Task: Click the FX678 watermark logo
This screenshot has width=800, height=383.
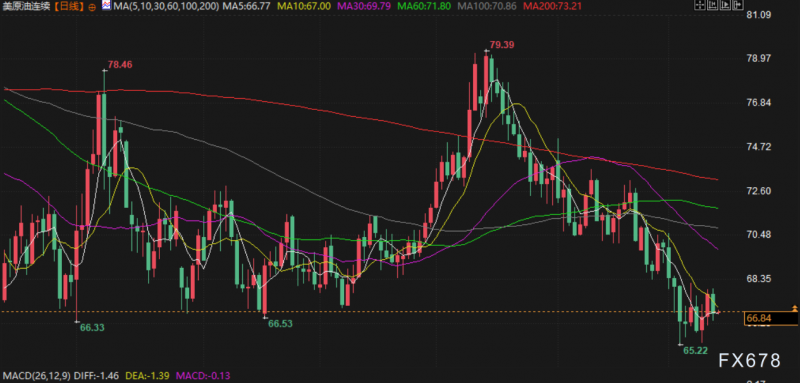Action: pyautogui.click(x=749, y=361)
